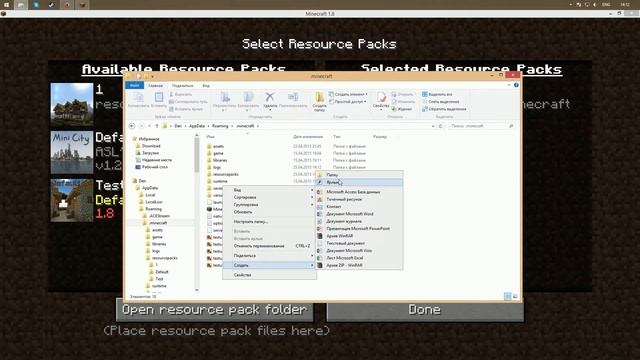
Task: Open the Простой доступ ribbon dropdown
Action: pos(348,102)
